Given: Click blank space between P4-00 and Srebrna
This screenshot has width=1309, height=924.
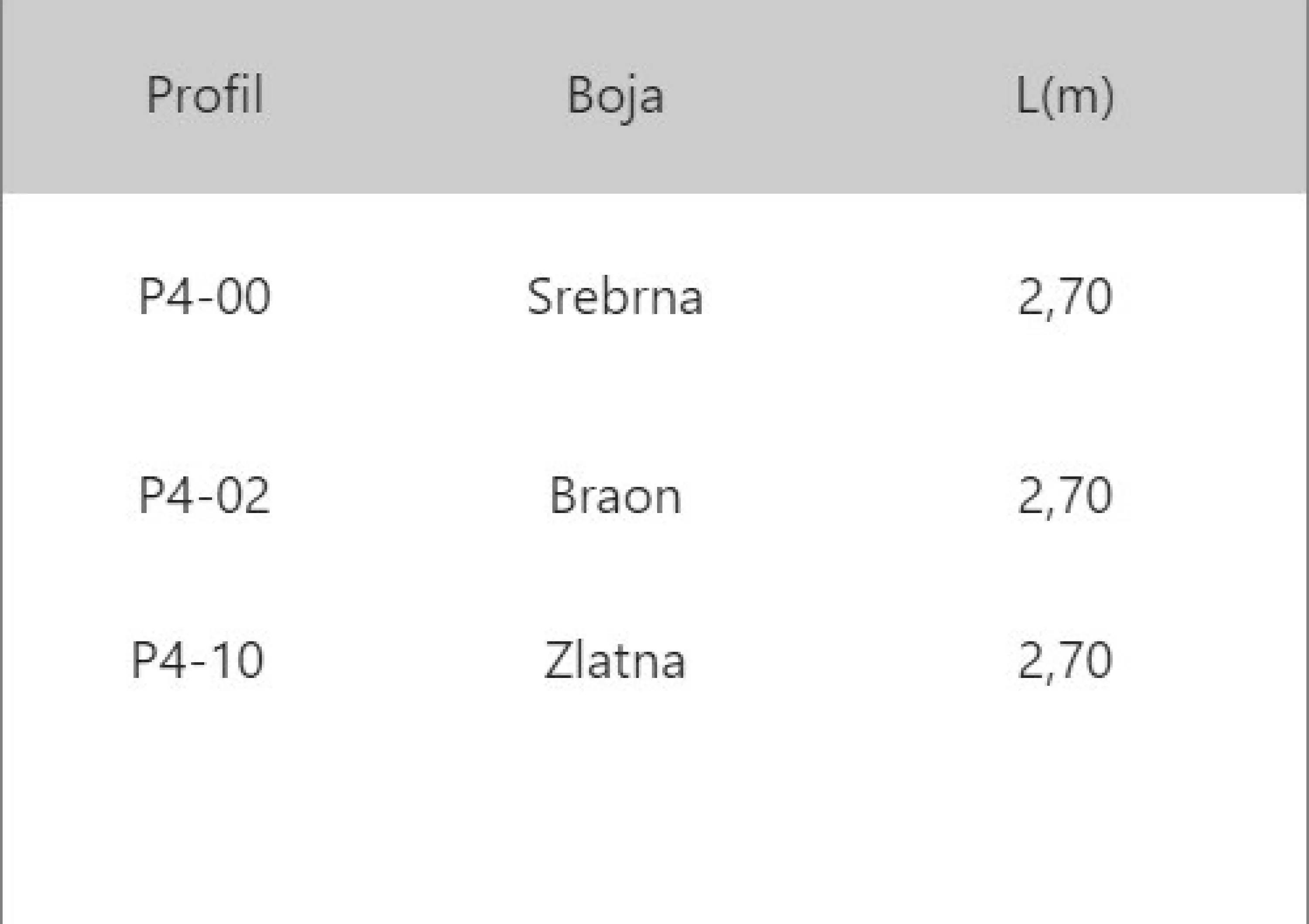Looking at the screenshot, I should tap(399, 296).
